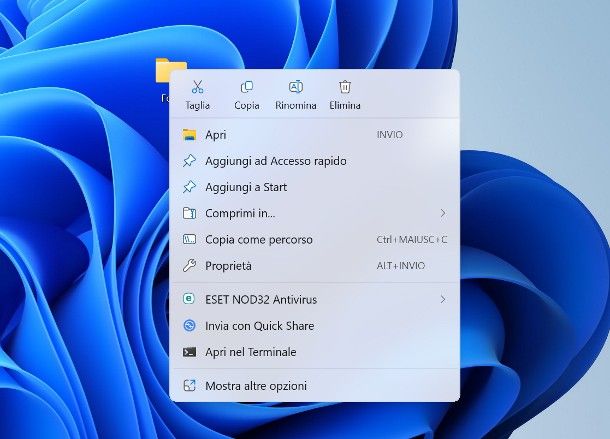Click pin icon beside Aggiungi ad Accesso rapido
The height and width of the screenshot is (439, 610).
coord(189,161)
